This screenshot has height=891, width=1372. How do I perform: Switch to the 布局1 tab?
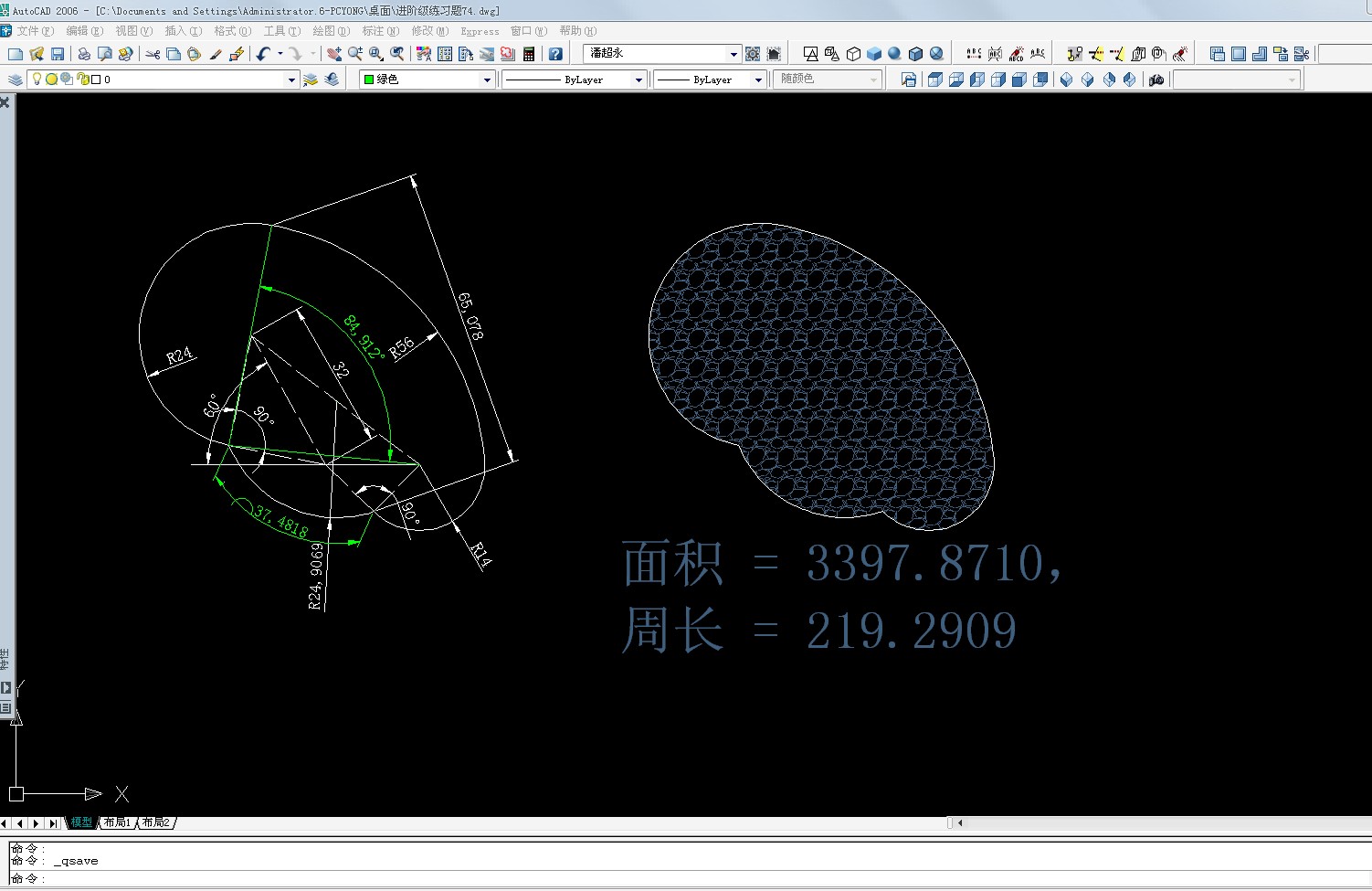point(117,822)
